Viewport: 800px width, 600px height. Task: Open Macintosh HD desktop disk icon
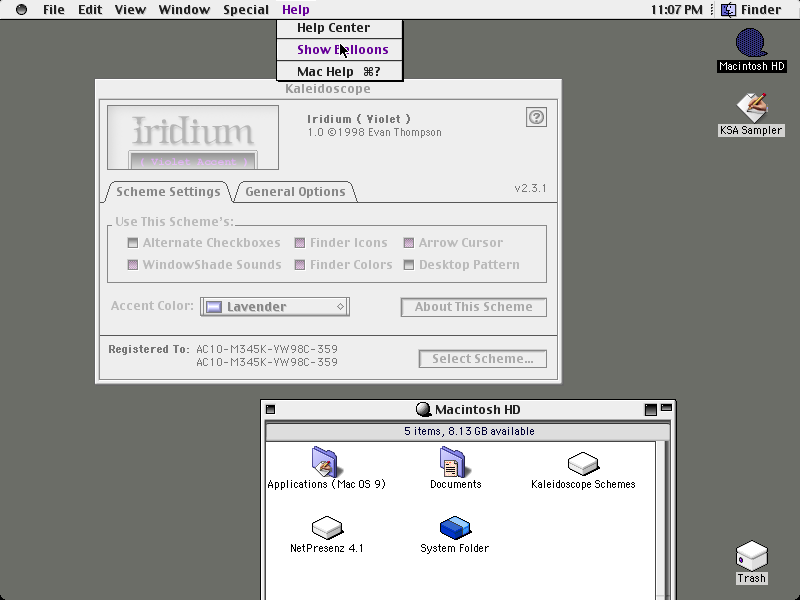pos(751,43)
